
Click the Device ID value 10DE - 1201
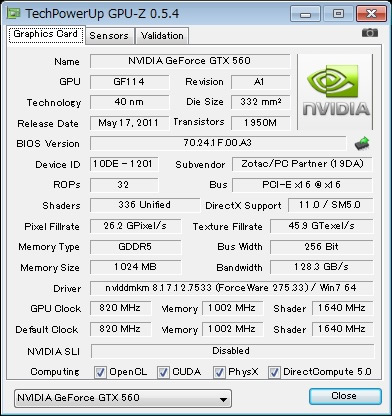click(124, 164)
